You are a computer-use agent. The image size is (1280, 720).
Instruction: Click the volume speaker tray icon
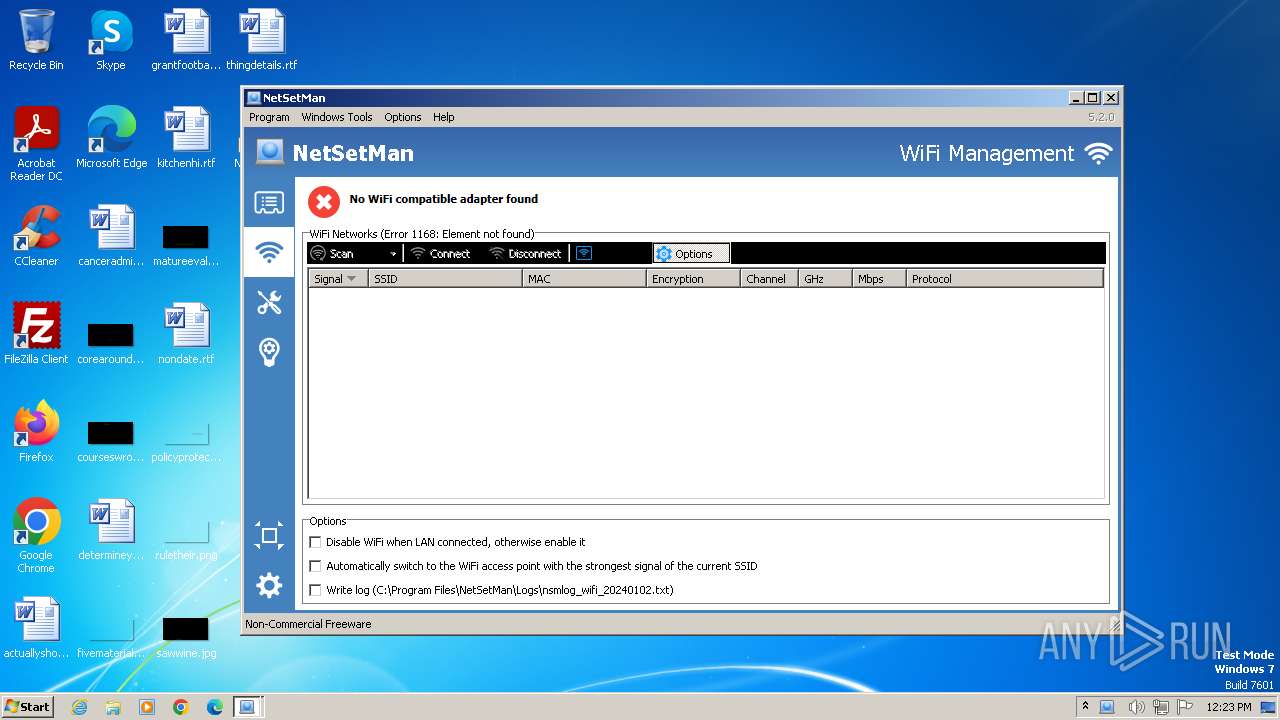(1136, 707)
